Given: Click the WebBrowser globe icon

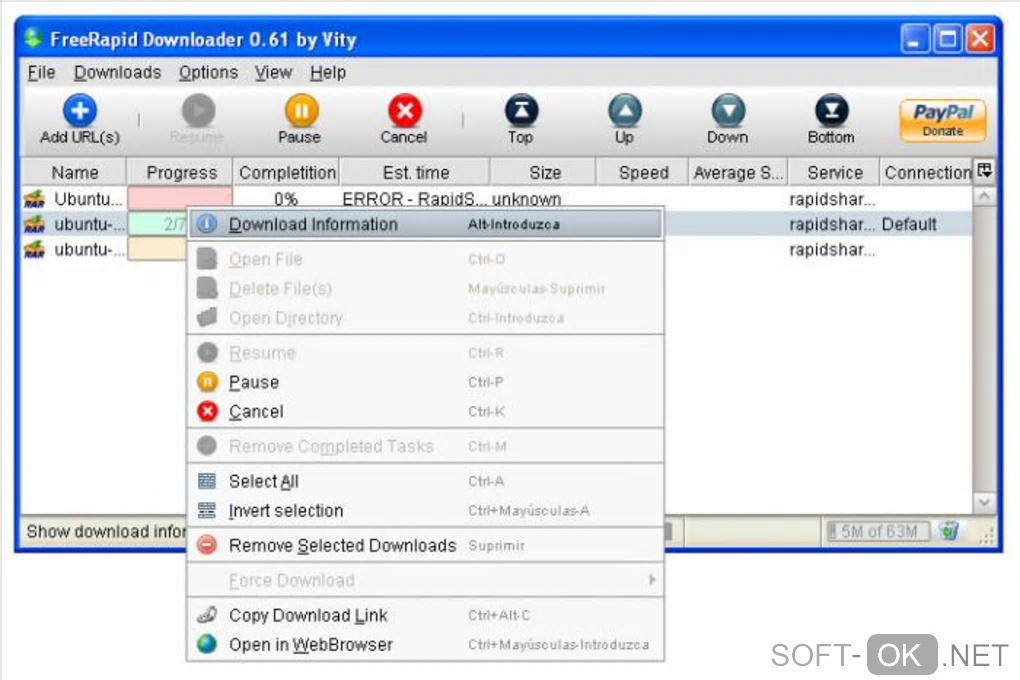Looking at the screenshot, I should [x=207, y=644].
